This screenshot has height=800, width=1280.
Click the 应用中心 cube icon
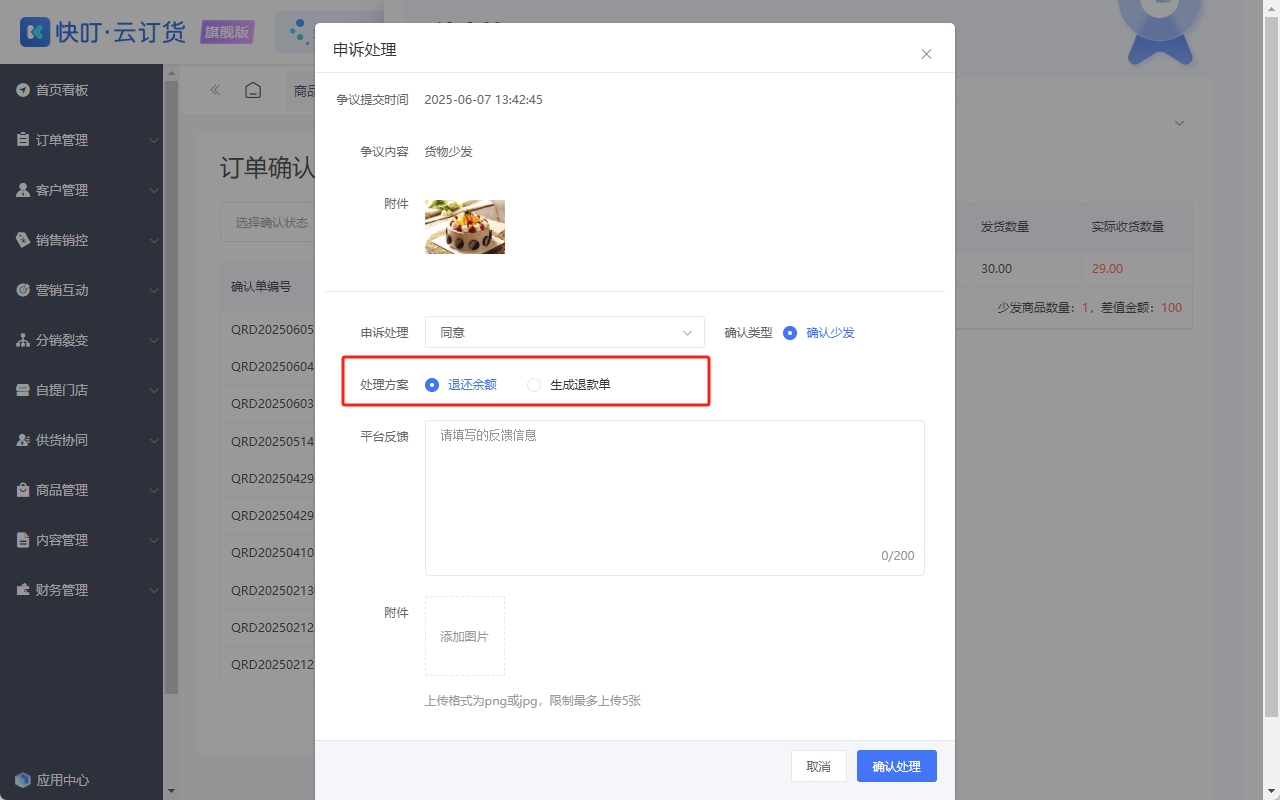click(23, 780)
